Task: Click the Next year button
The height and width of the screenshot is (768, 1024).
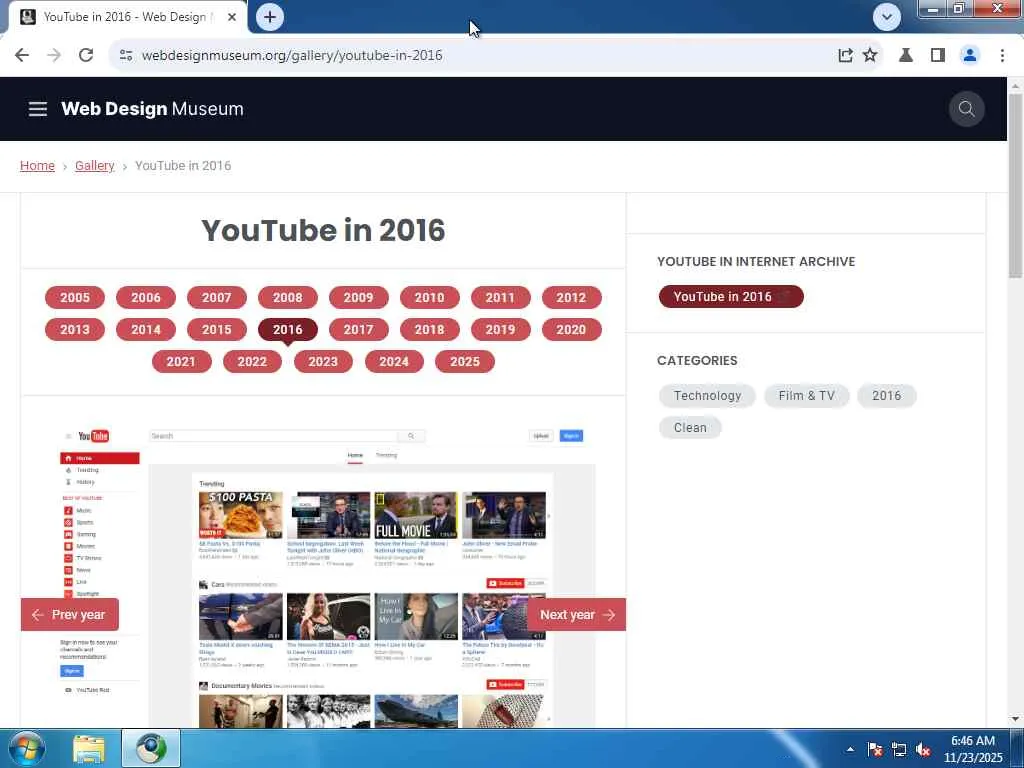Action: click(x=577, y=615)
